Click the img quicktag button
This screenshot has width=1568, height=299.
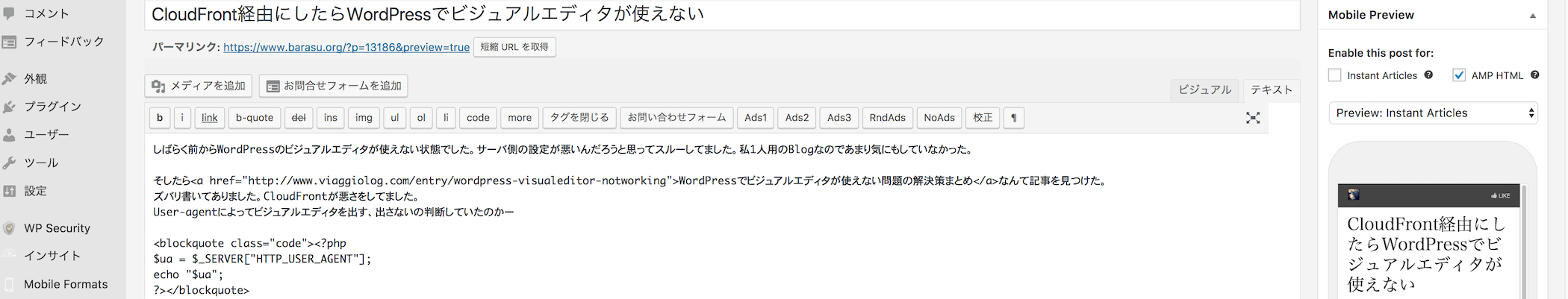(364, 118)
